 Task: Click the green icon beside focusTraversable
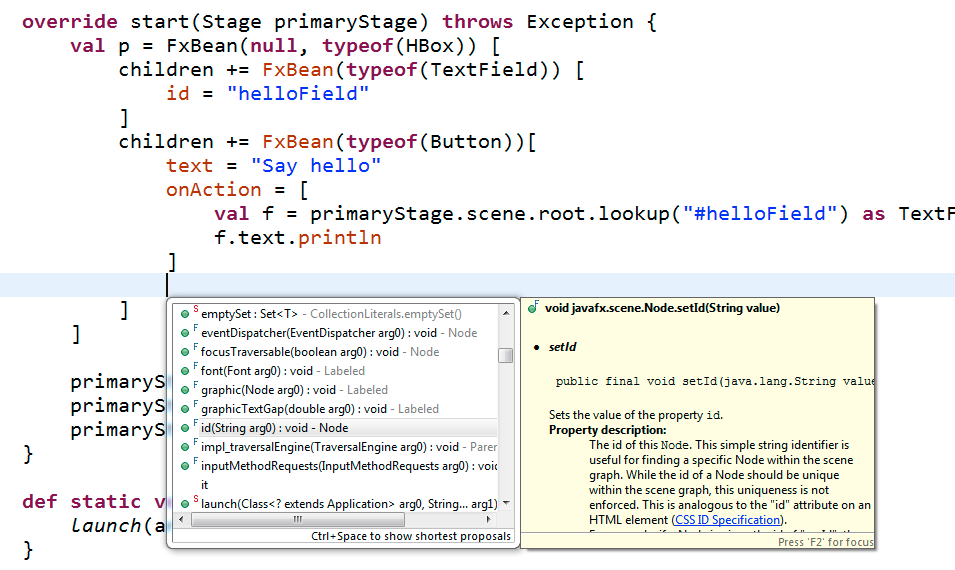tap(185, 352)
